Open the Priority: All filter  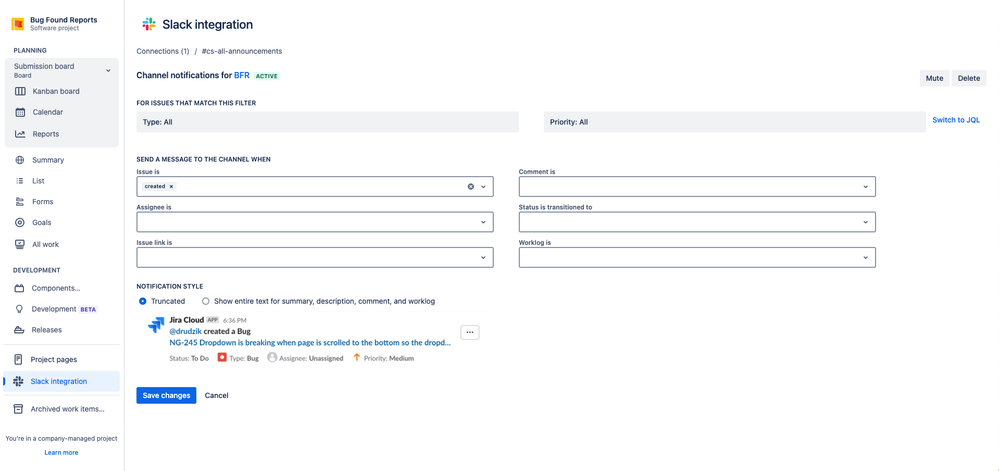point(735,122)
